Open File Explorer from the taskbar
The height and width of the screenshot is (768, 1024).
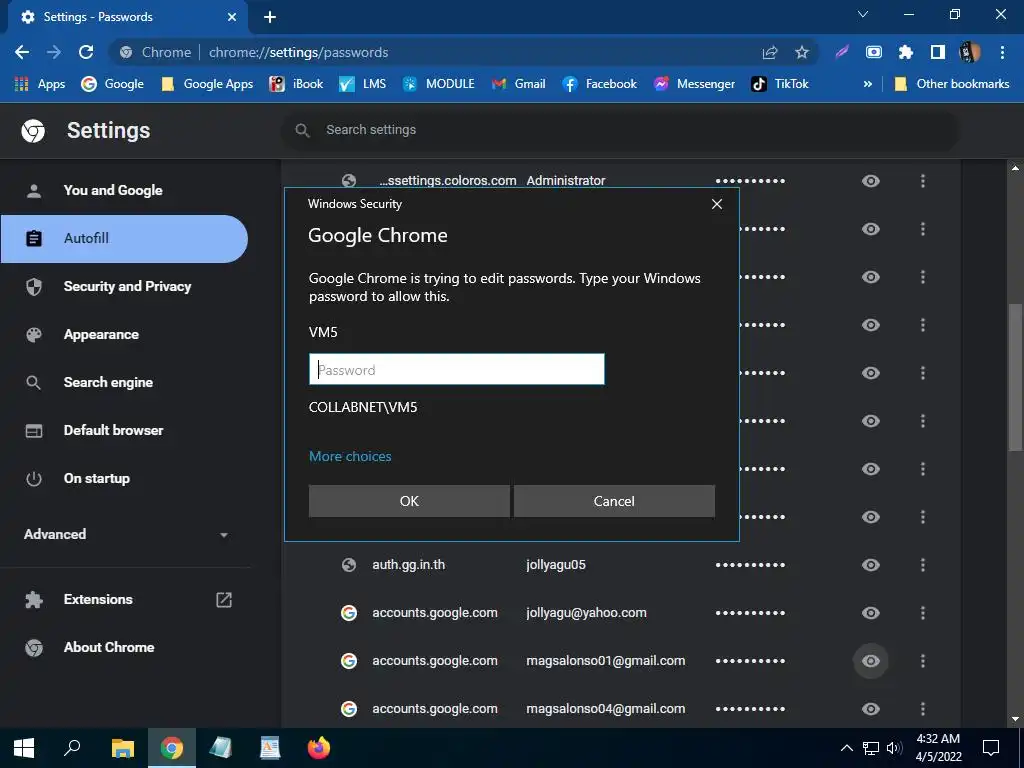[123, 748]
